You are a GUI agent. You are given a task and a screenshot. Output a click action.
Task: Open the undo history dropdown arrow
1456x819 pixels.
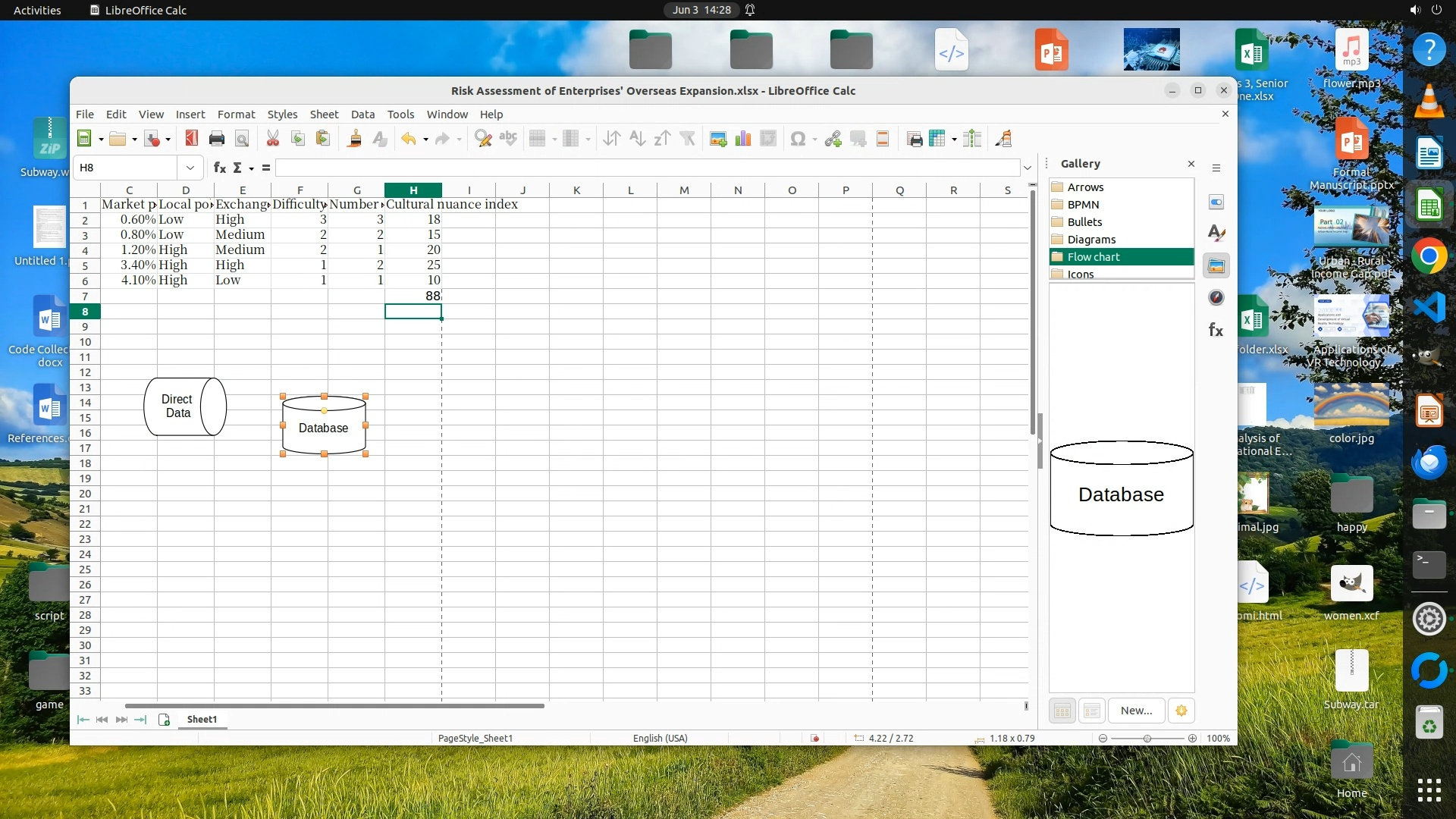[425, 140]
